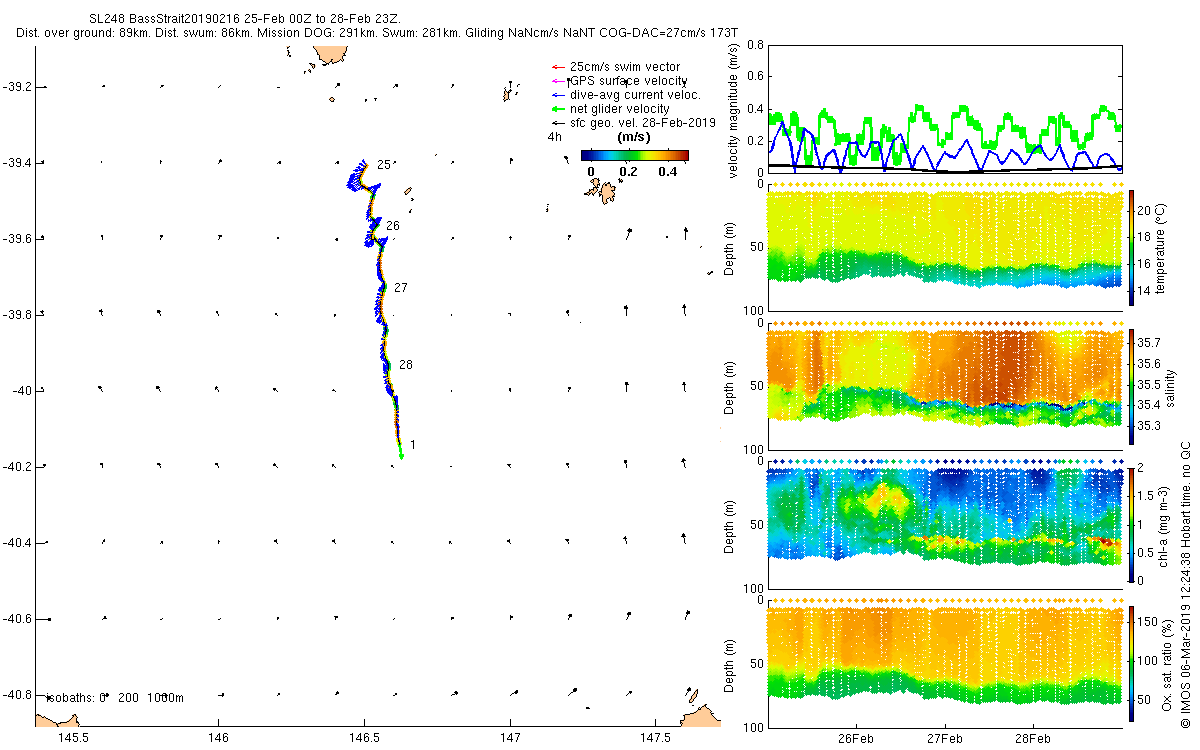
Task: Select the 'dive-avg current veloc.' legend entry
Action: click(626, 95)
